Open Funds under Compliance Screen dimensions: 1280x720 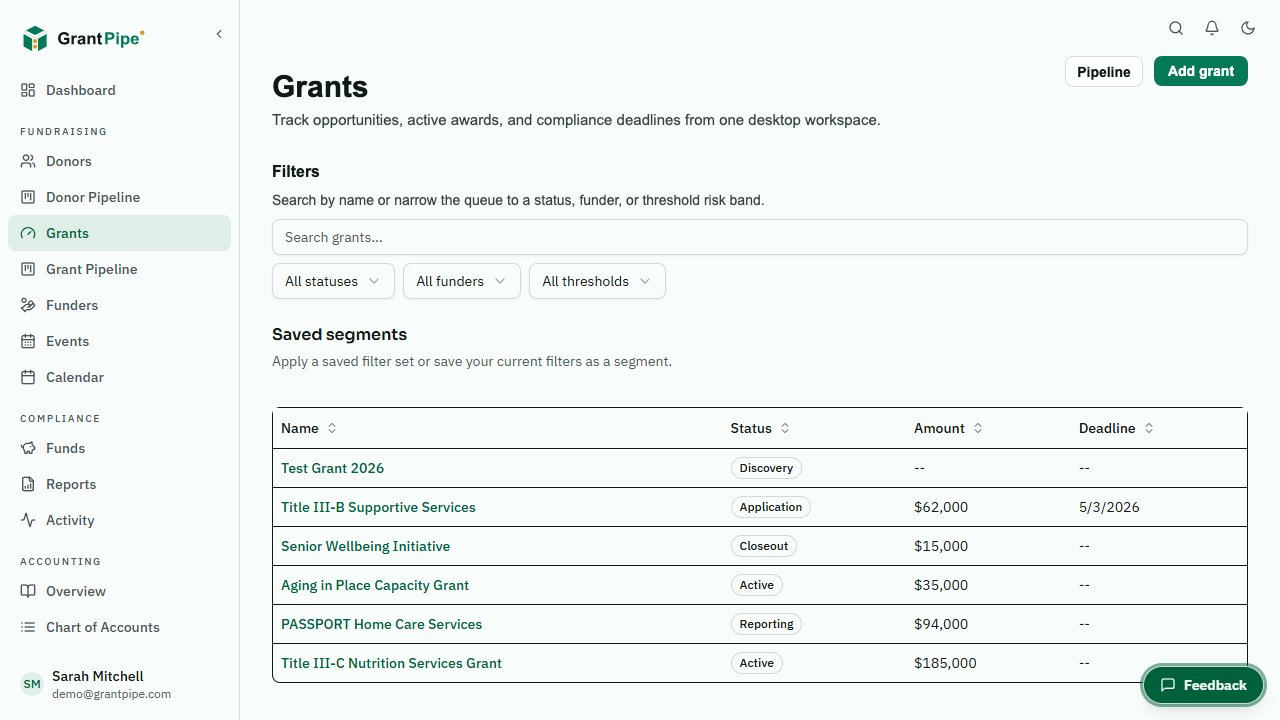tap(119, 448)
